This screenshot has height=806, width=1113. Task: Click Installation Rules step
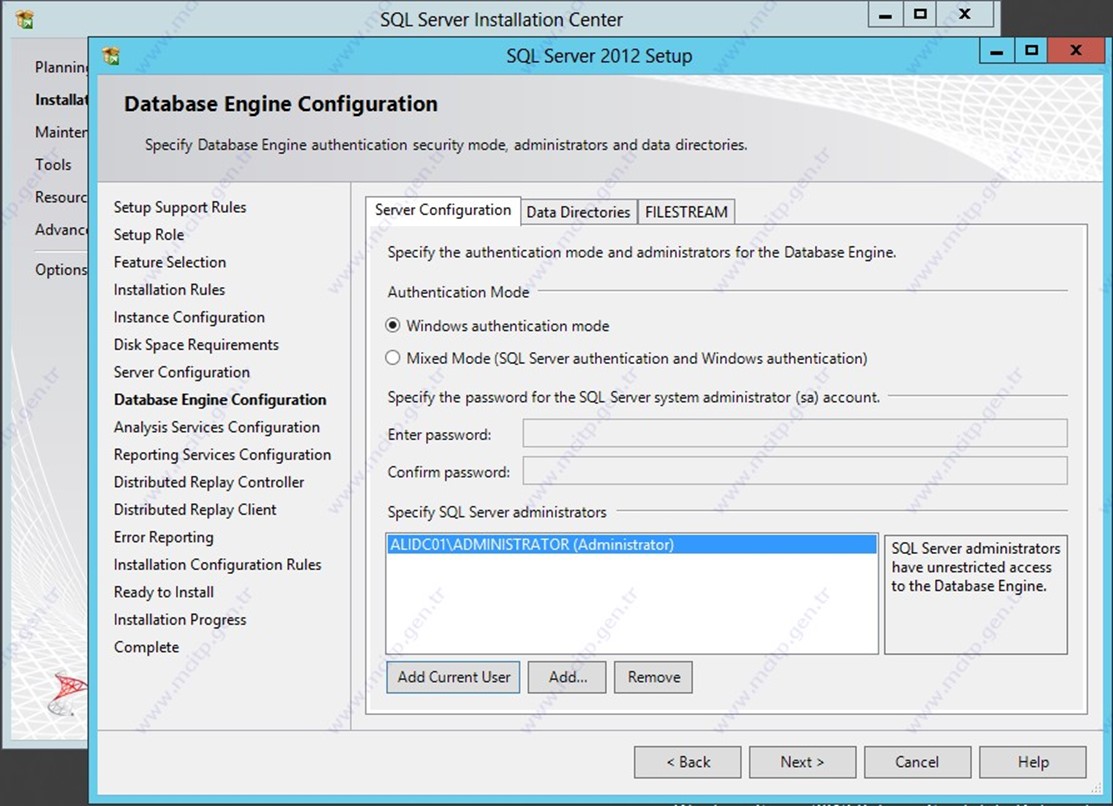click(169, 290)
